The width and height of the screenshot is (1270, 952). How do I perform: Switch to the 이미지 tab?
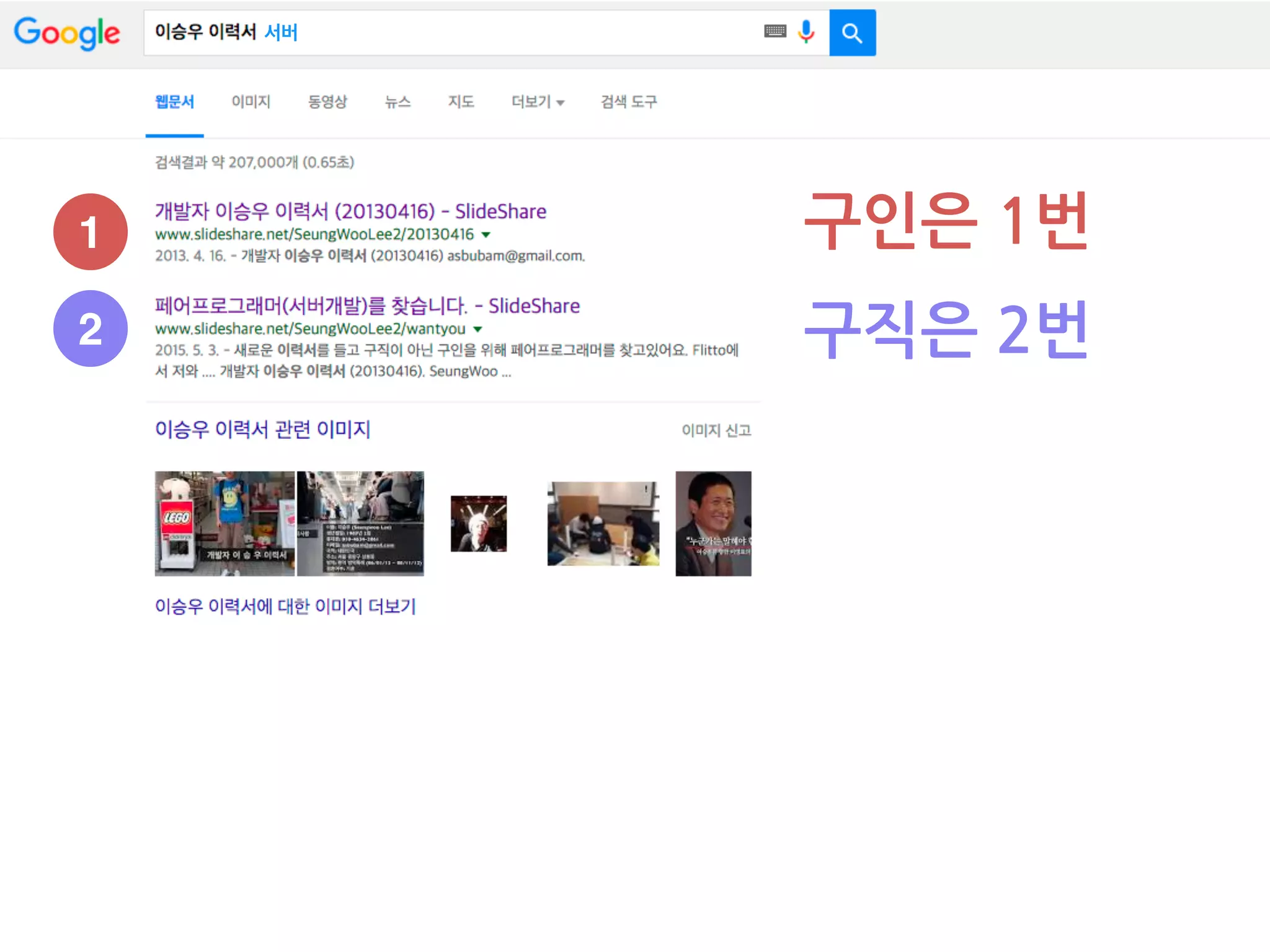coord(251,102)
